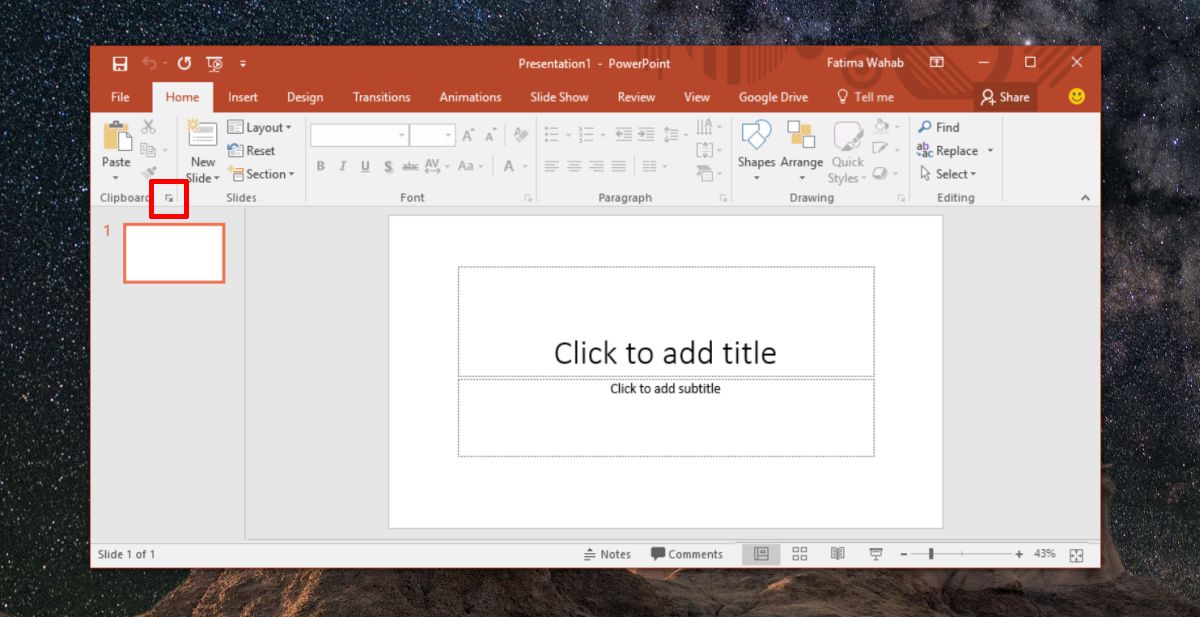Convert to SmartArt graphic icon
Image resolution: width=1200 pixels, height=617 pixels.
pos(708,173)
